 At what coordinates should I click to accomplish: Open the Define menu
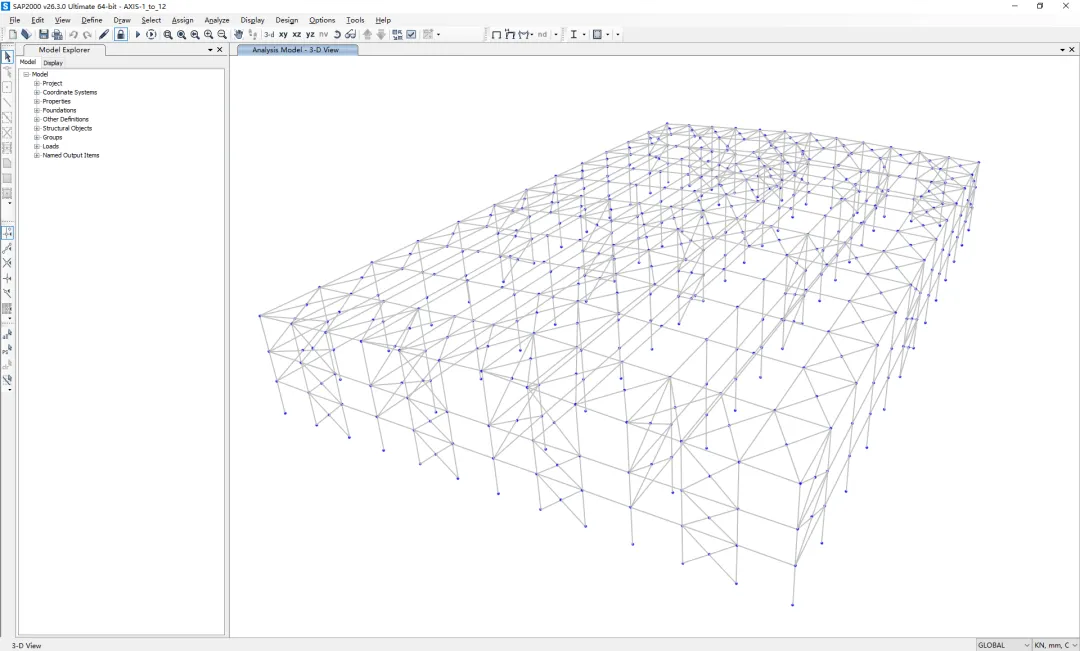(x=91, y=20)
